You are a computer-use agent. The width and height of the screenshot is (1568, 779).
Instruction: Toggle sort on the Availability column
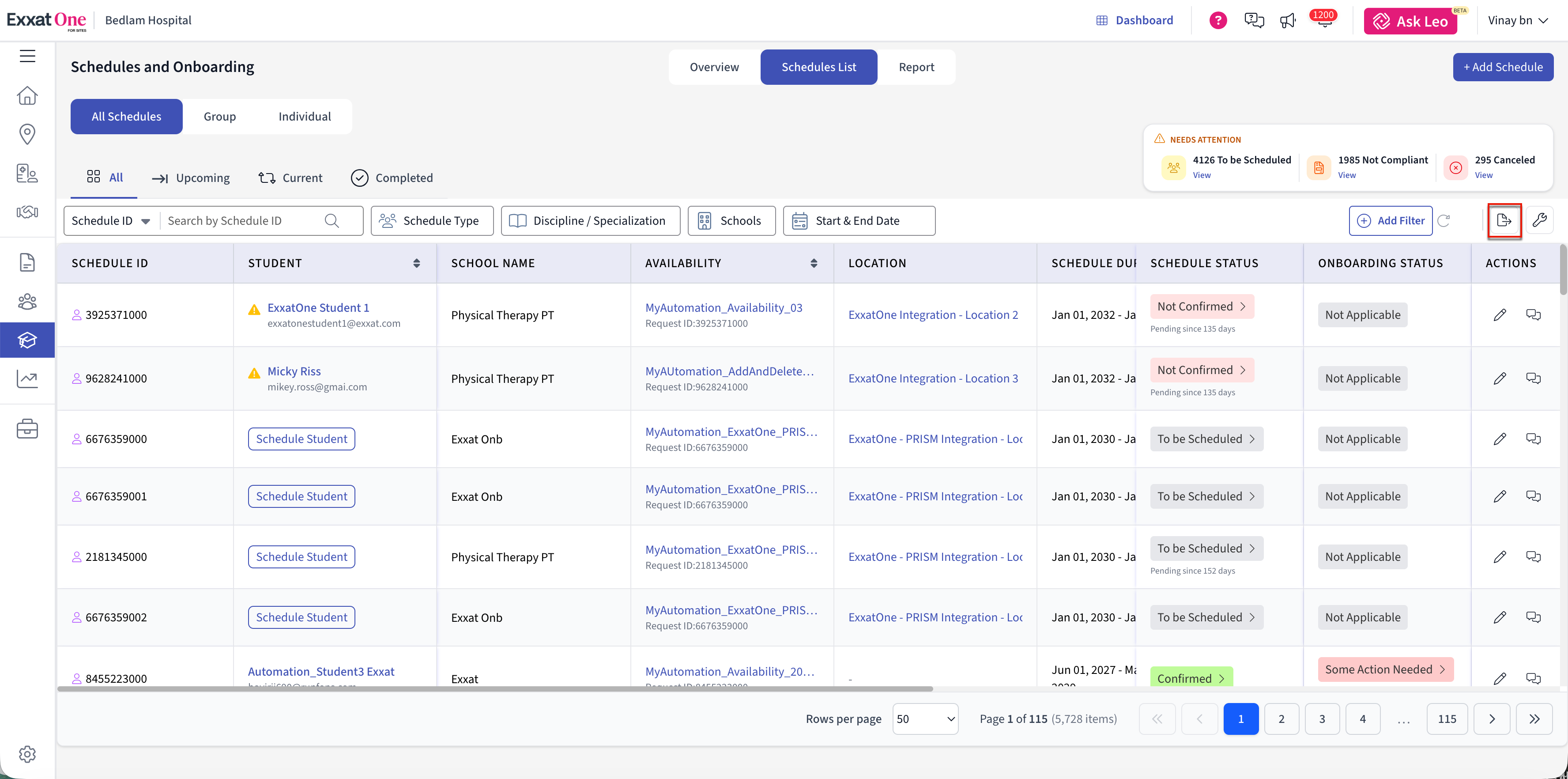coord(814,263)
